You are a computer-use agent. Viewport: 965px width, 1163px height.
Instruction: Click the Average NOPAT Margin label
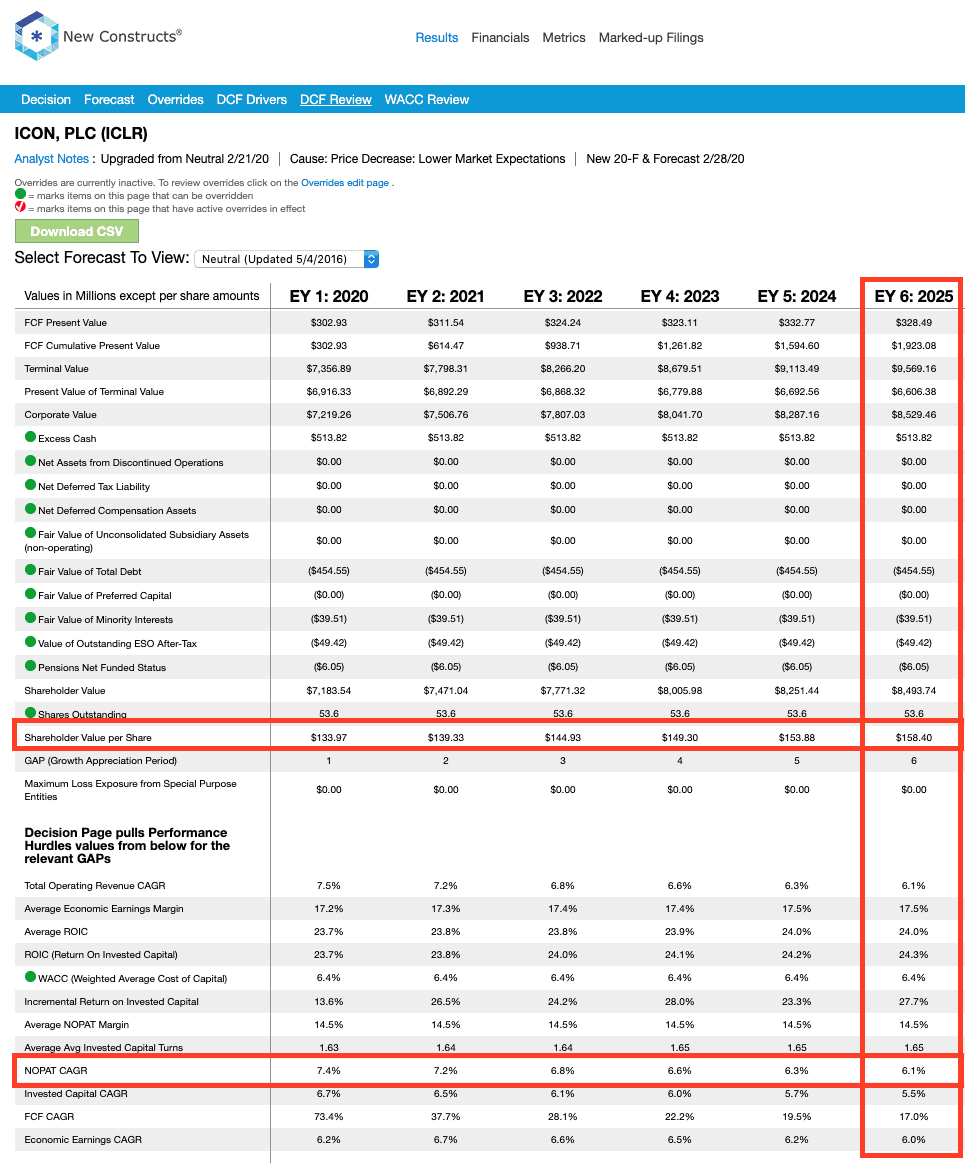point(76,1024)
